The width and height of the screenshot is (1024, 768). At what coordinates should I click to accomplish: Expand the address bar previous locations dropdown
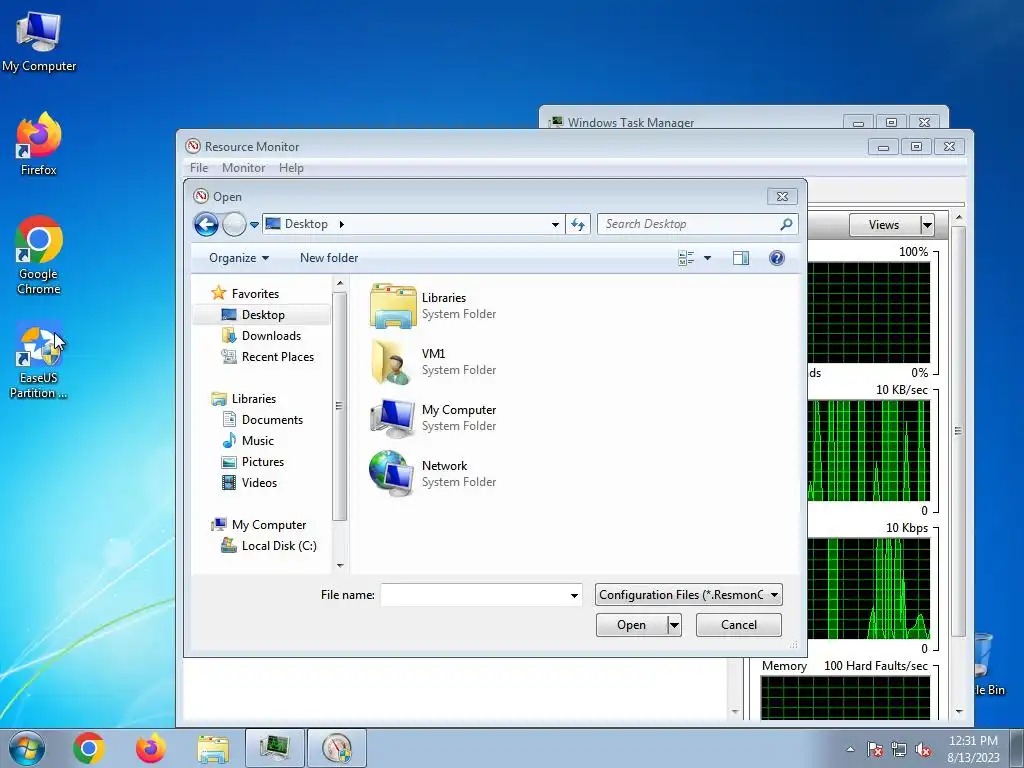tap(555, 225)
